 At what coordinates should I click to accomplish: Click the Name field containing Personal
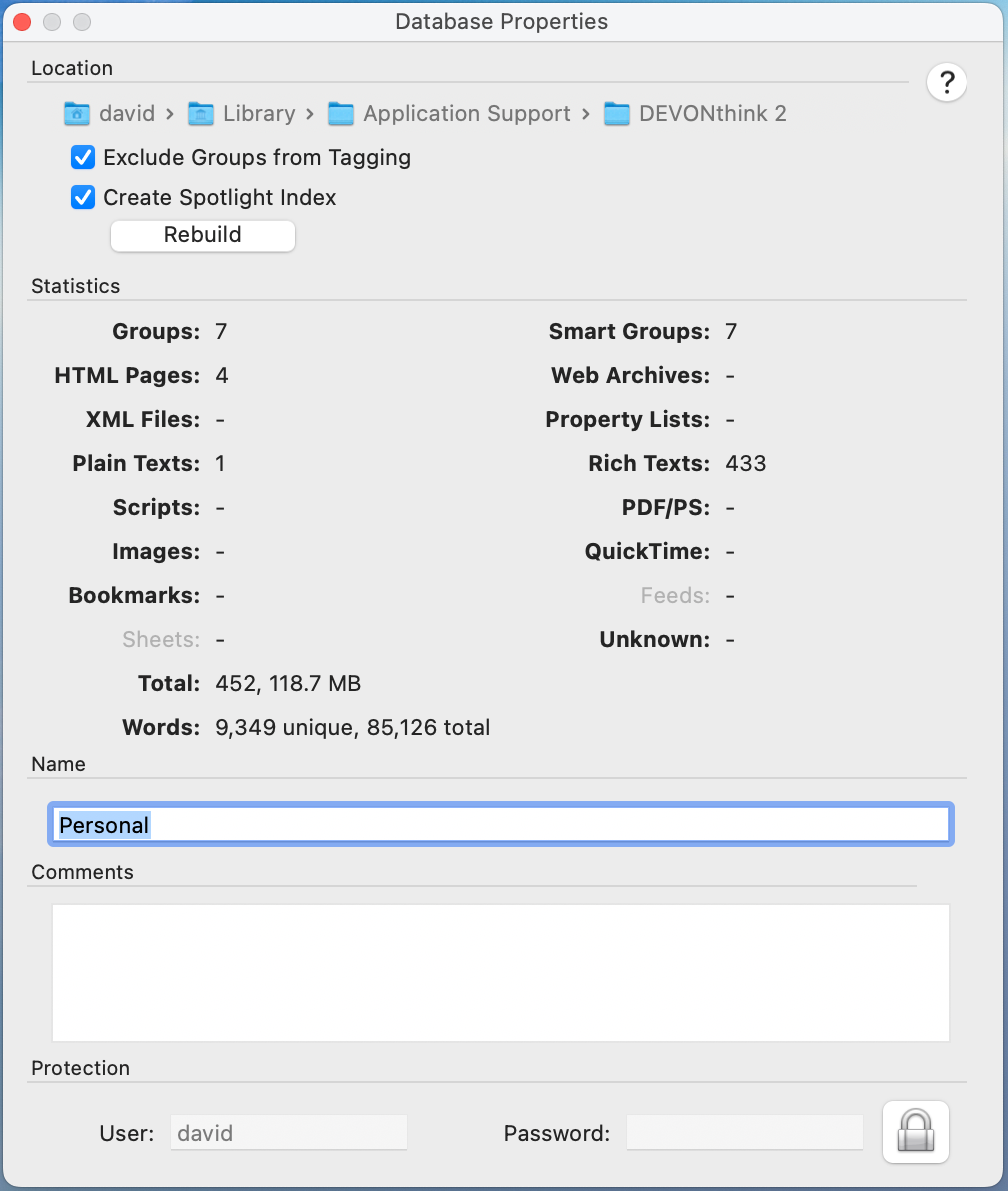(500, 825)
